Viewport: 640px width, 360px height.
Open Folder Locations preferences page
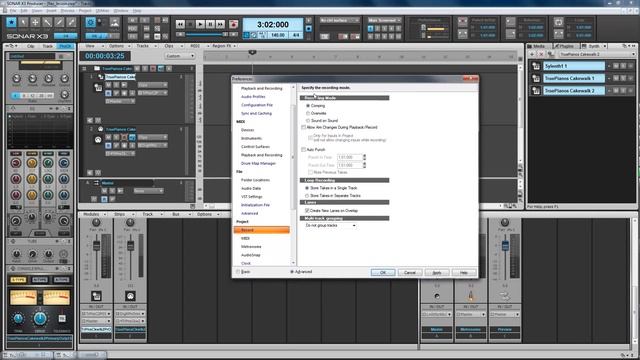[x=255, y=180]
